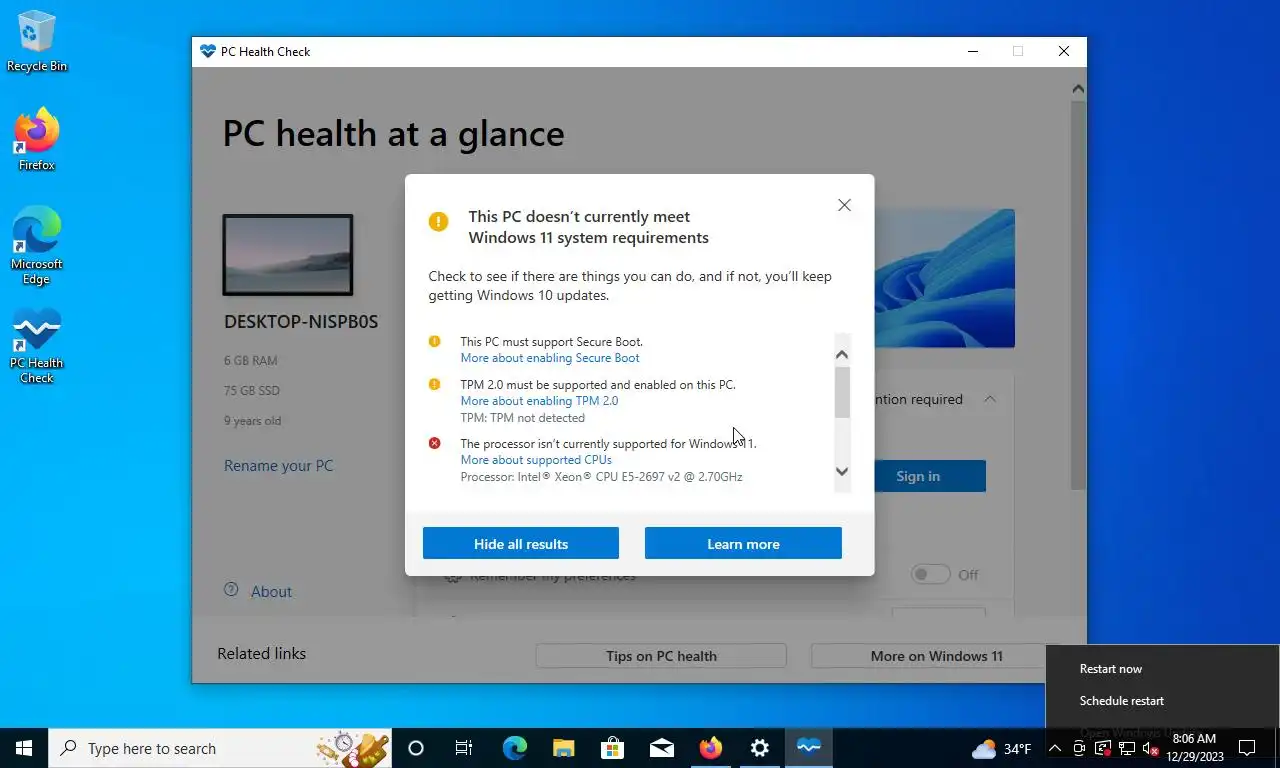Close the requirements results dialog
1280x768 pixels.
click(844, 205)
